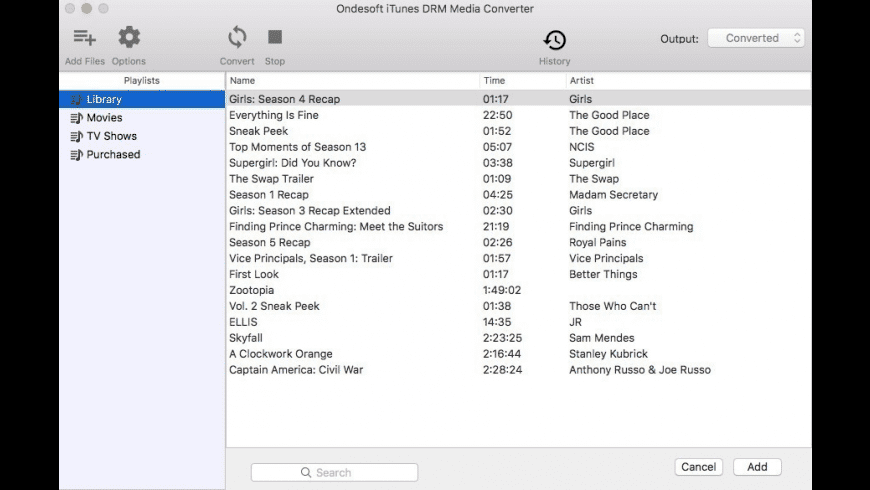Click the Movies playlist icon
Viewport: 870px width, 490px height.
77,118
